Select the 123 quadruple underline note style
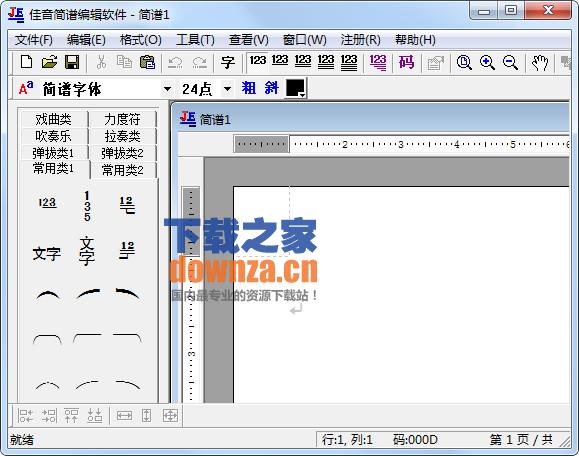The height and width of the screenshot is (456, 579). tap(349, 62)
